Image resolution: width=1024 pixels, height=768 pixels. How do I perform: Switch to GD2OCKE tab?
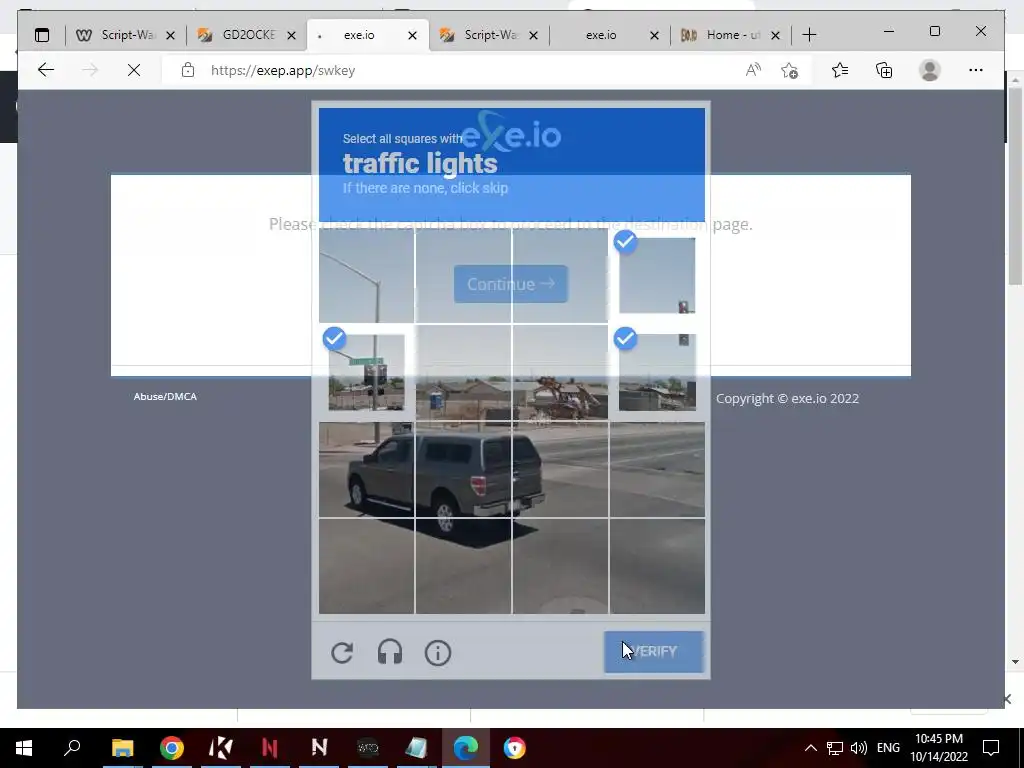[247, 35]
